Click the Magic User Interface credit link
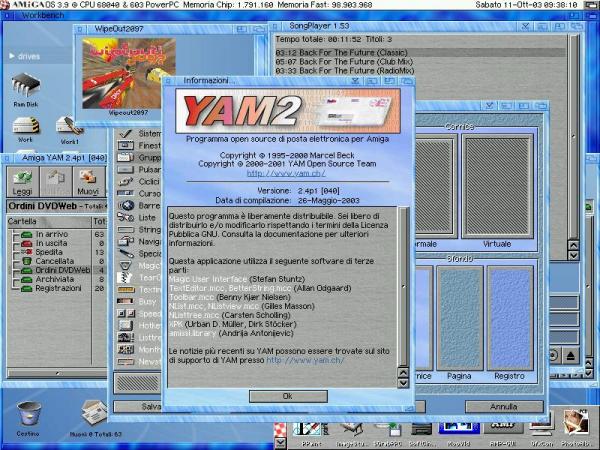This screenshot has height=450, width=600. [x=208, y=279]
